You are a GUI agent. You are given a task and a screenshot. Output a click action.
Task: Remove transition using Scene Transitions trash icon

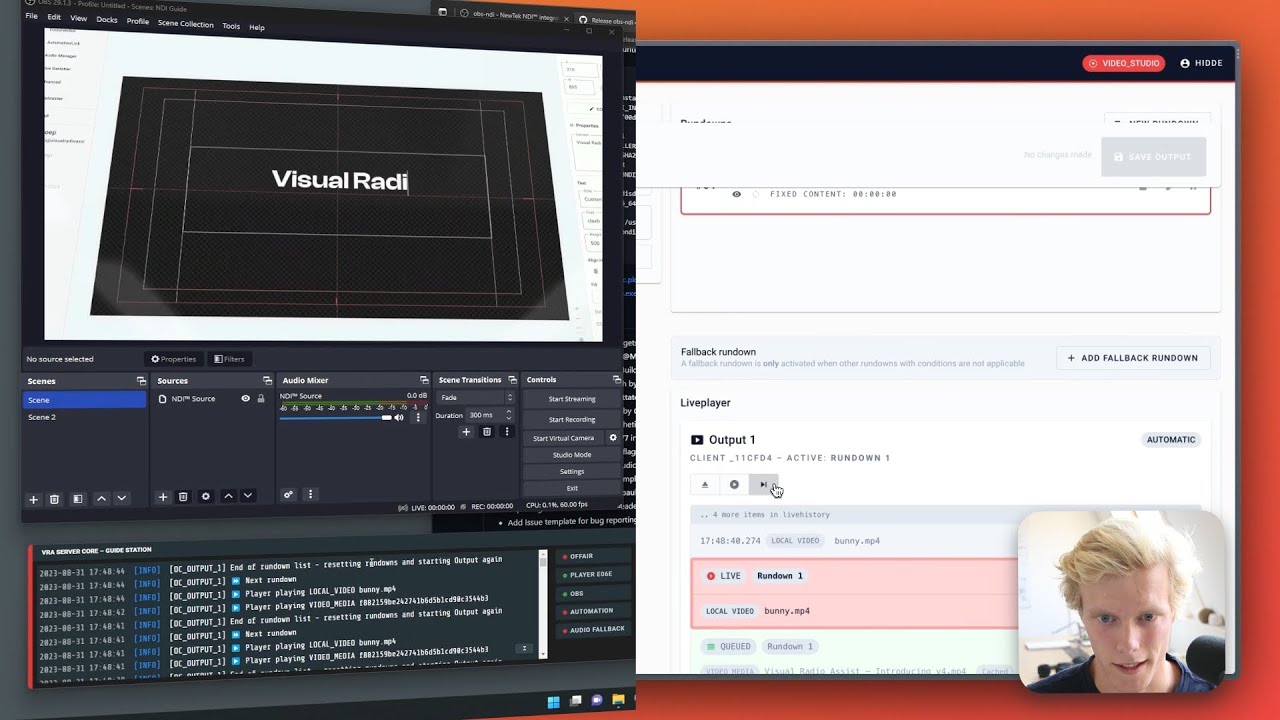[487, 432]
